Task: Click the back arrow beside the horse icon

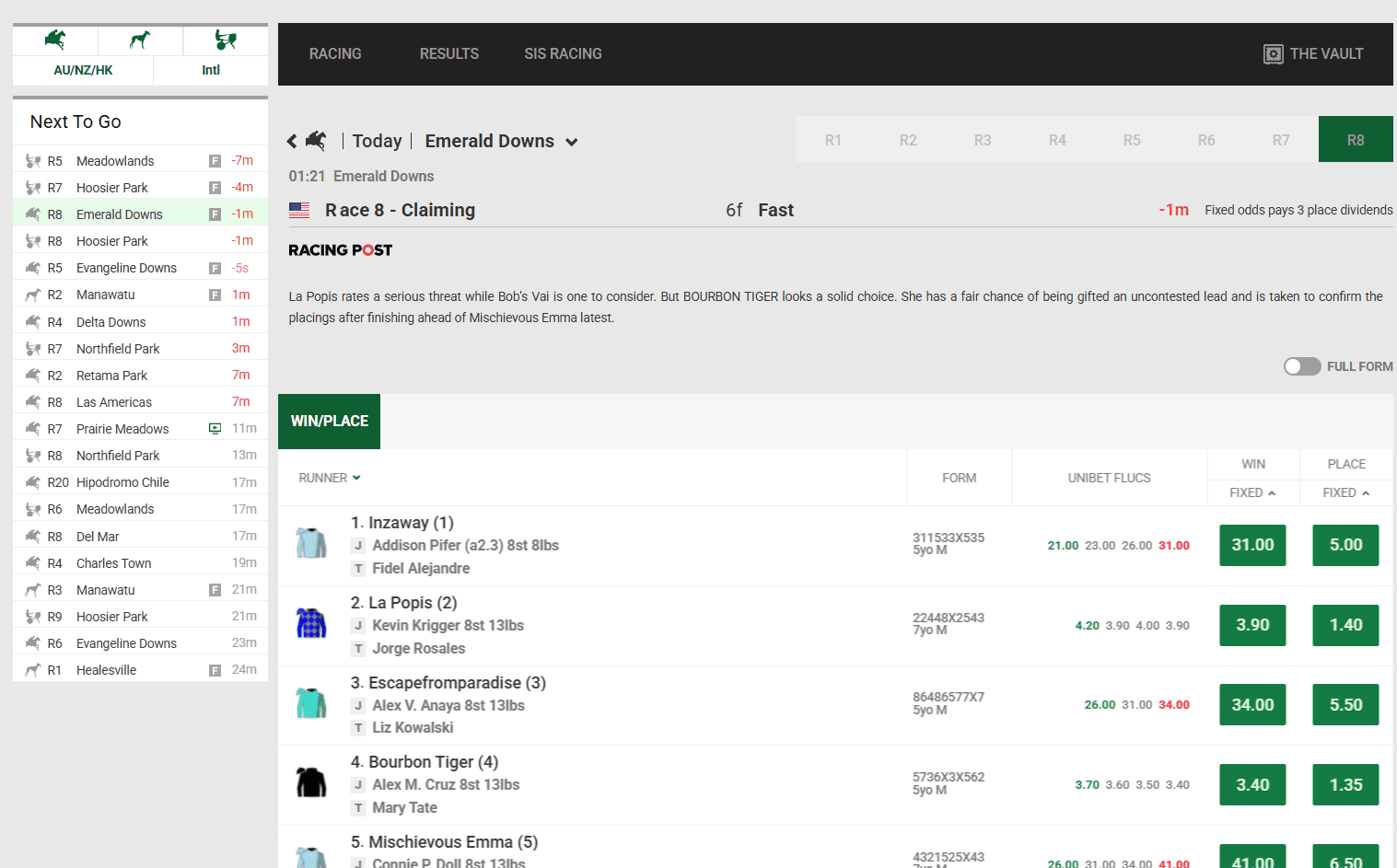Action: pos(292,141)
